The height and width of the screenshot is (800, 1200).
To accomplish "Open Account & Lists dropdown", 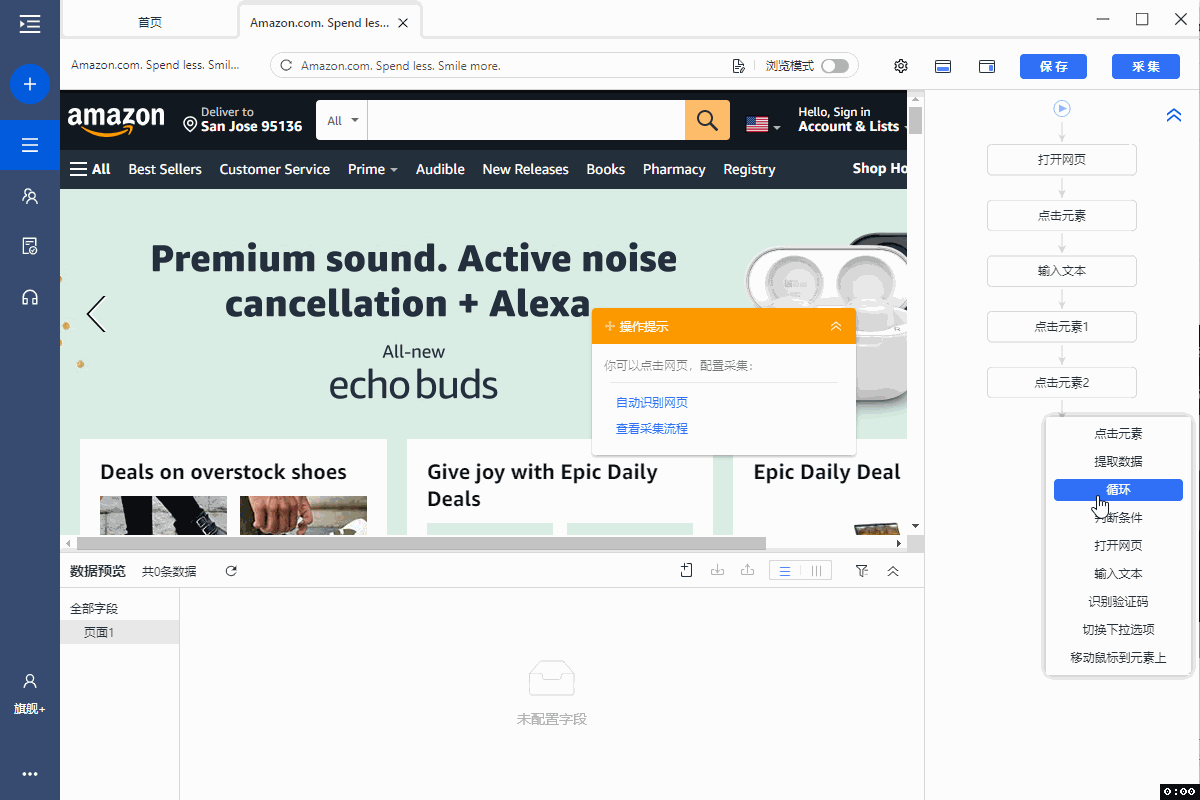I will click(x=852, y=120).
